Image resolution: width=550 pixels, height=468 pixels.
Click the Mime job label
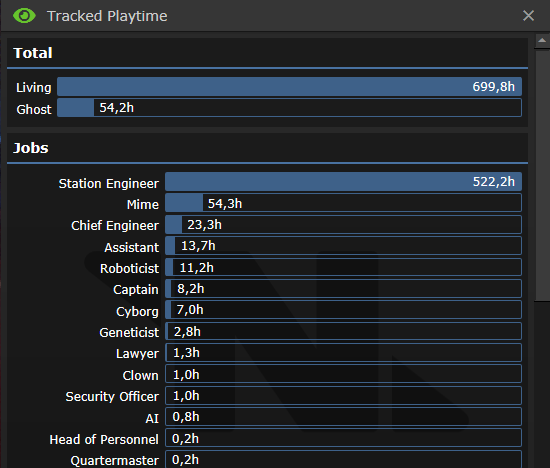click(142, 205)
